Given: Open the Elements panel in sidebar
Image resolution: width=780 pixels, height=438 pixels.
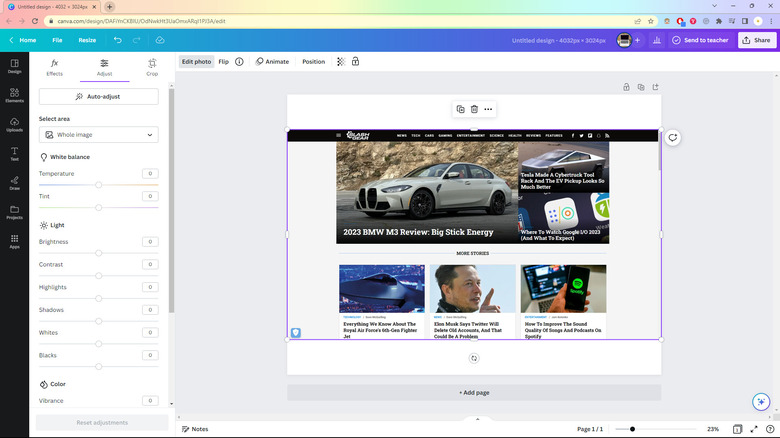Looking at the screenshot, I should coord(14,94).
